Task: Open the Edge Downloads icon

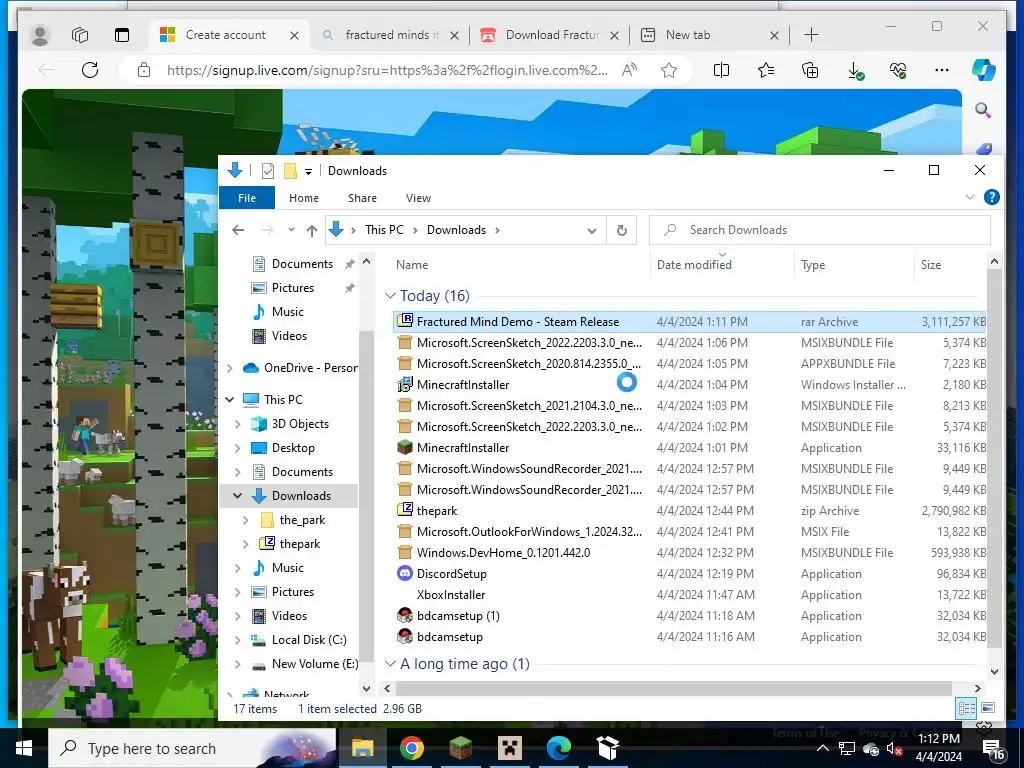Action: [854, 70]
